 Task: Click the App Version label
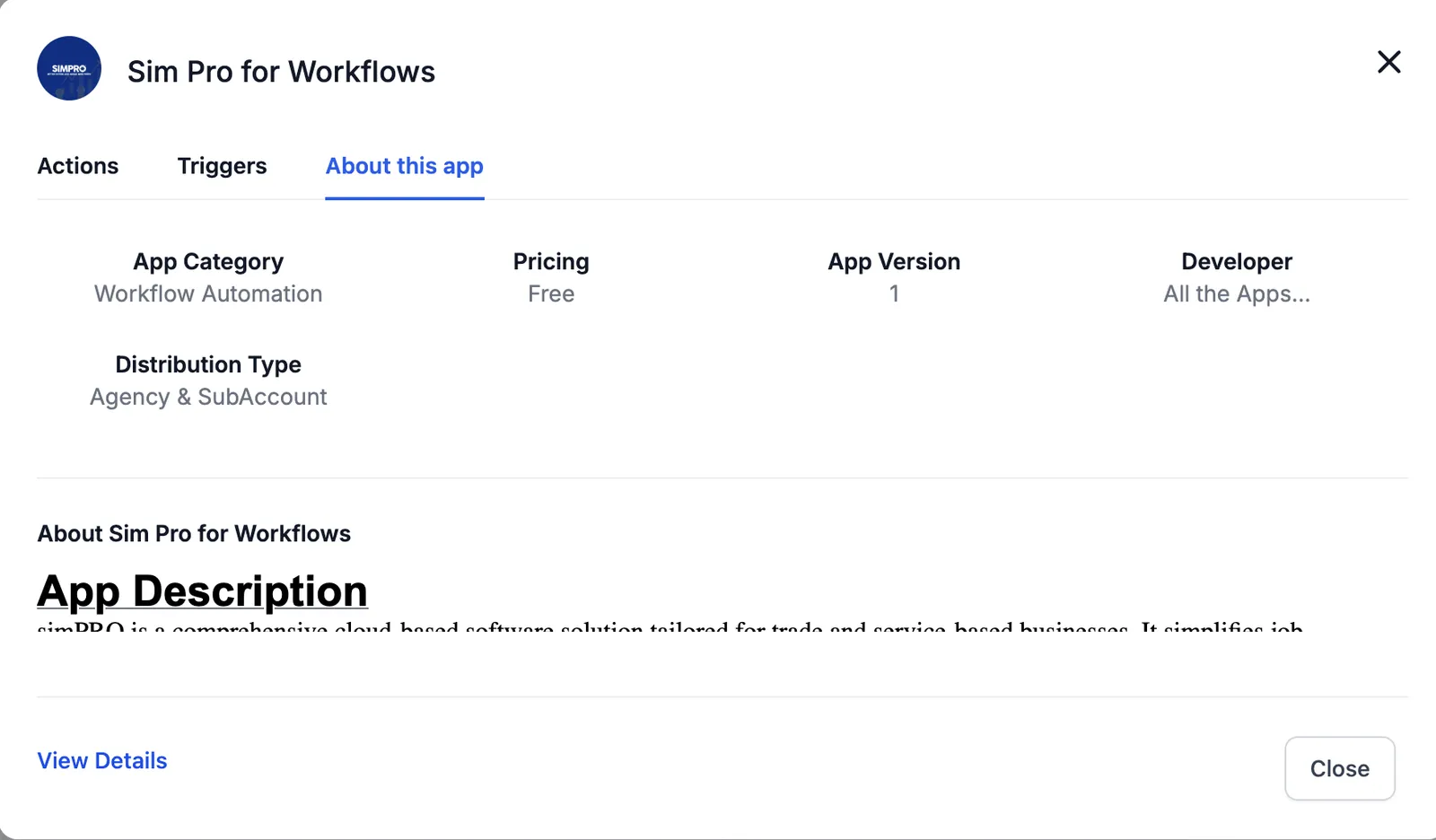(x=894, y=262)
